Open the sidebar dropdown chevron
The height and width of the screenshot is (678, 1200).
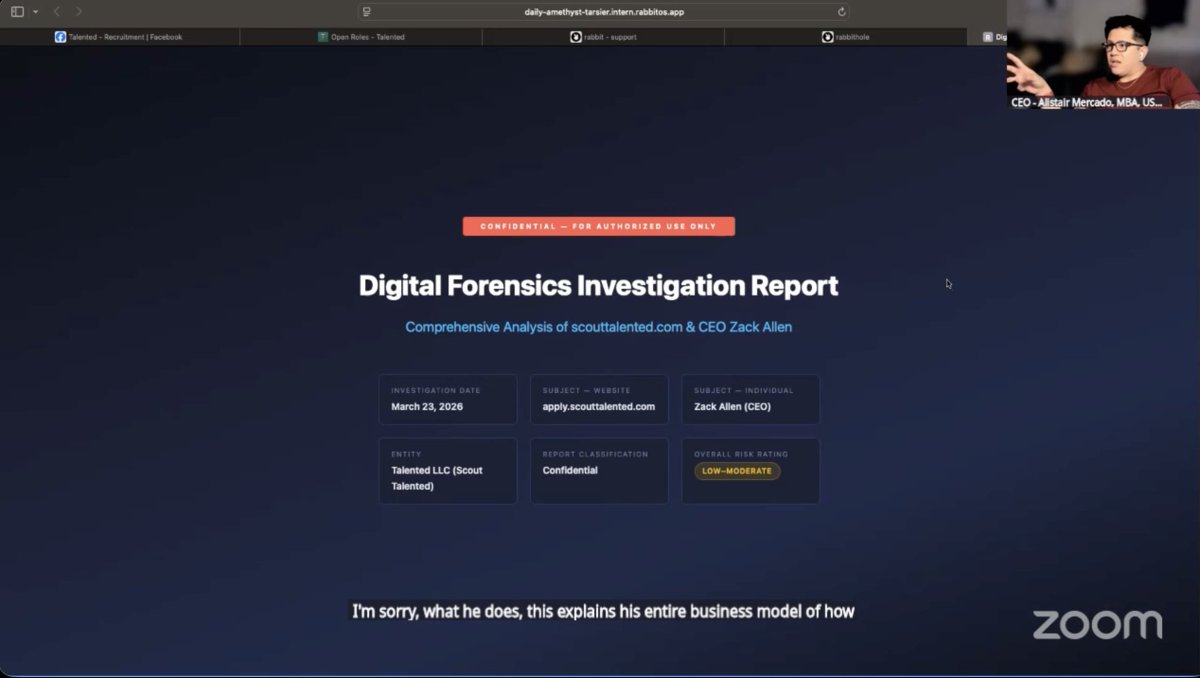click(x=36, y=12)
